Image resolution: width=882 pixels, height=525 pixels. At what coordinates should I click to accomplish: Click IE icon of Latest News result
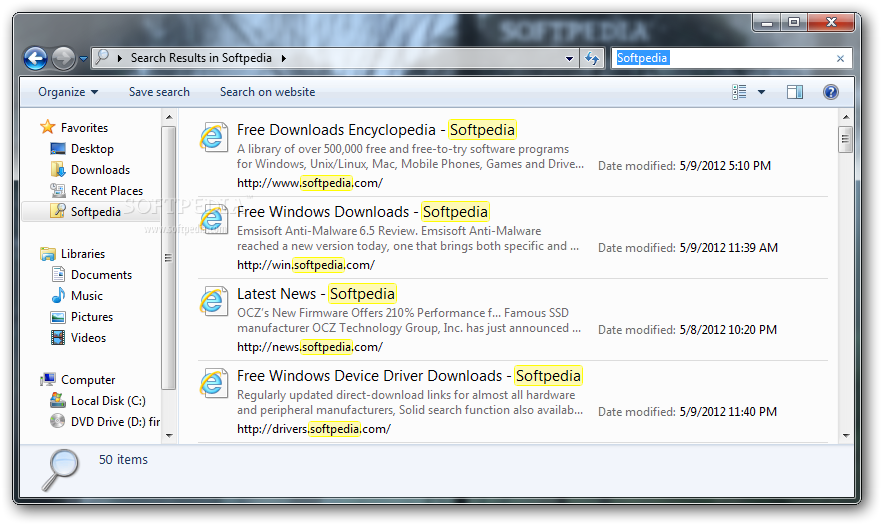(214, 301)
